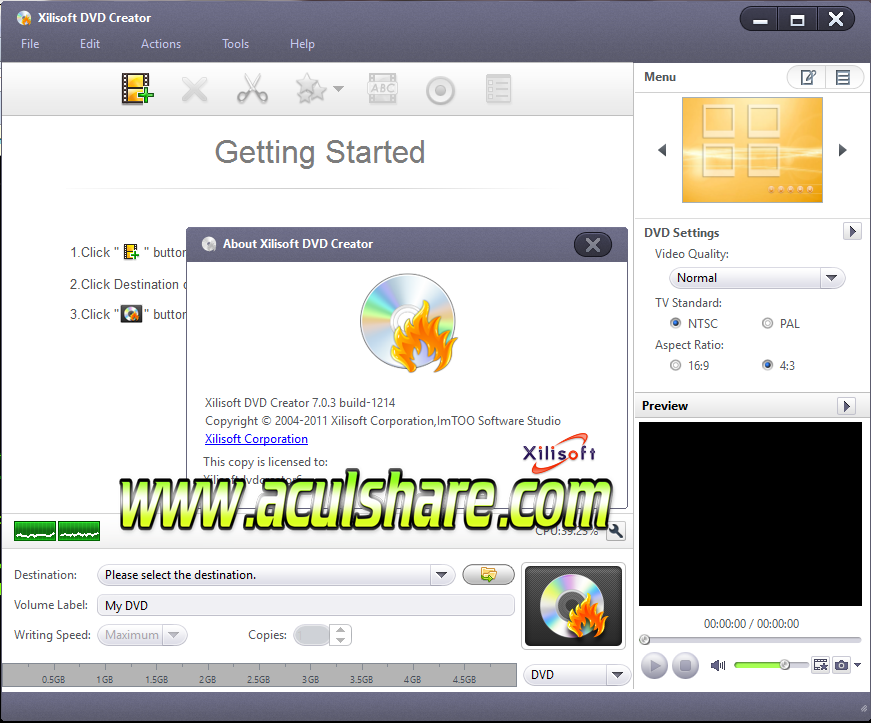Click the preview time 00:00:00 / 00:00:00
The image size is (871, 723).
click(752, 624)
